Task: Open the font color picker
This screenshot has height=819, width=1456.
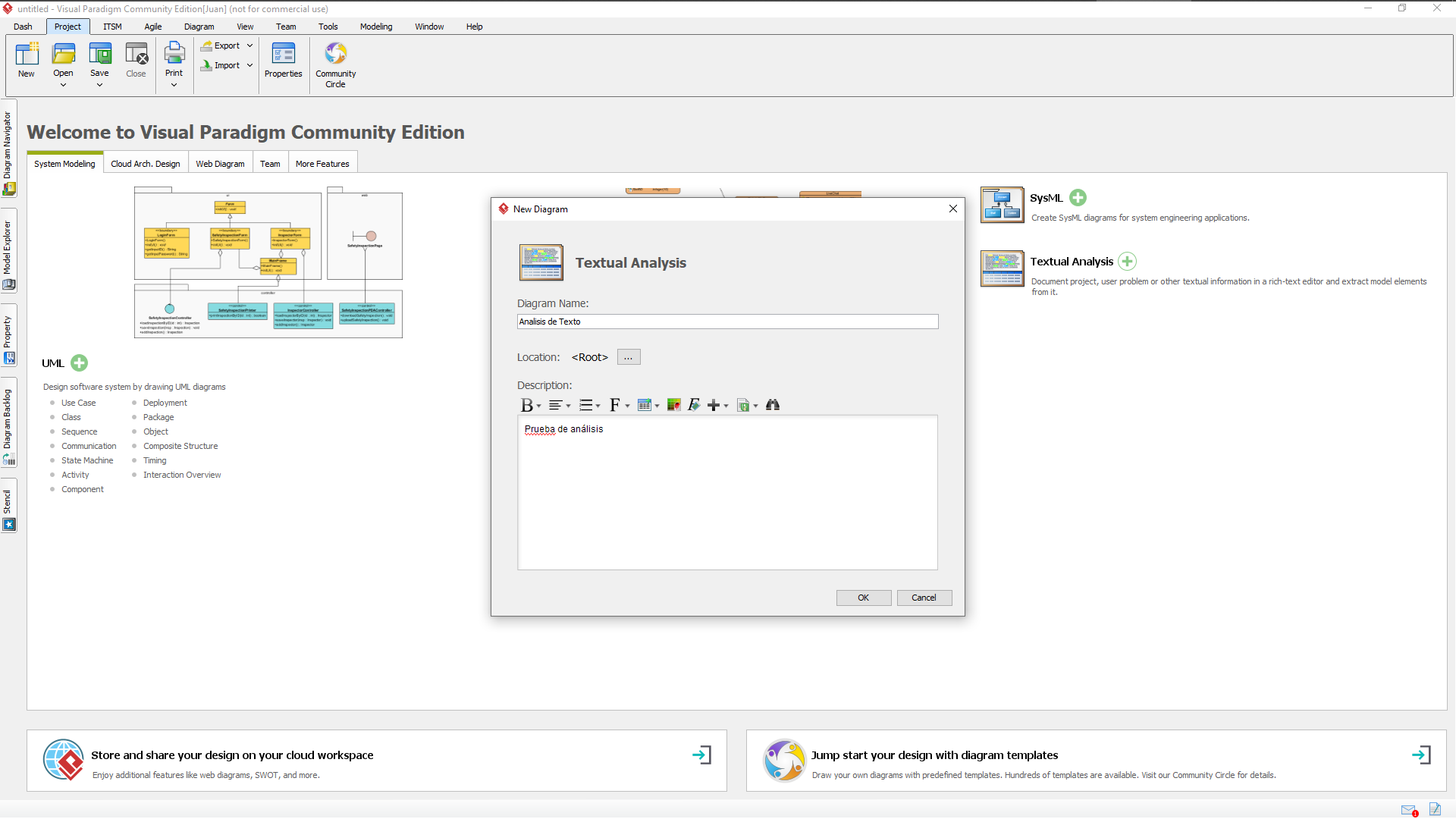Action: [673, 405]
